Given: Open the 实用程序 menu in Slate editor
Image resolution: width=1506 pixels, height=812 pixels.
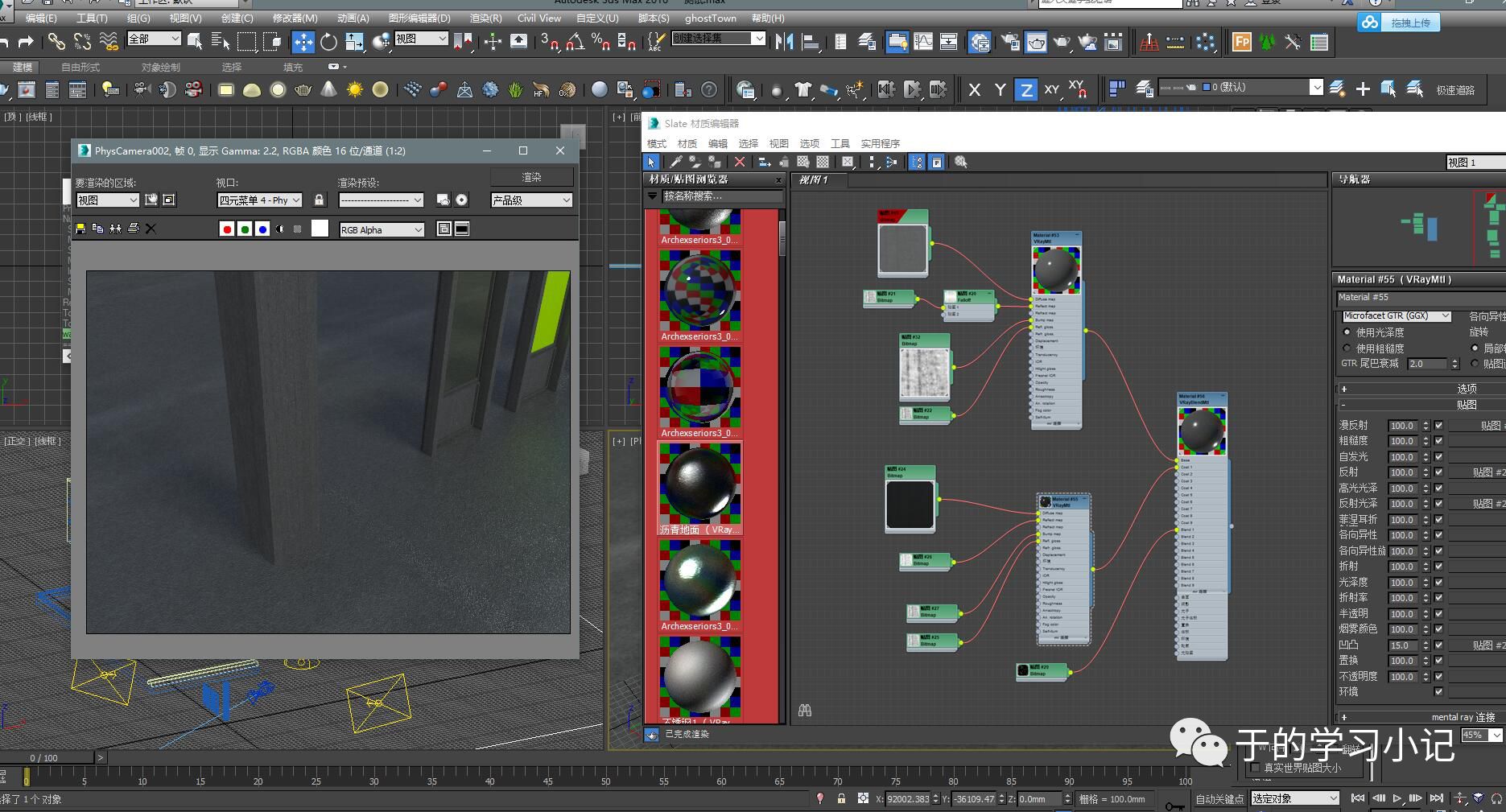Looking at the screenshot, I should click(x=881, y=143).
